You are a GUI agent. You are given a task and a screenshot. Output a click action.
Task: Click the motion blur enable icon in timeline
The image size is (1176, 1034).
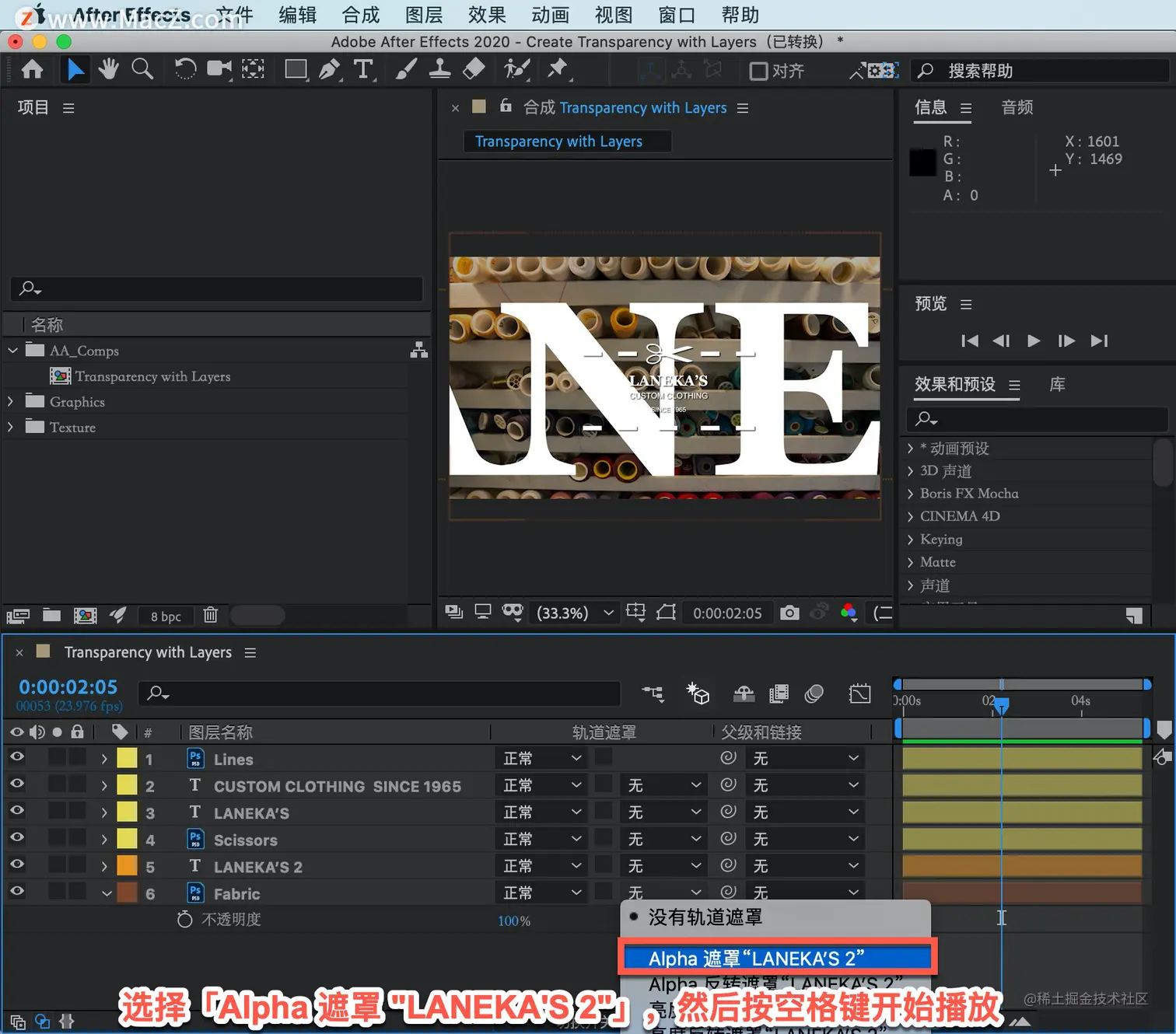[814, 693]
